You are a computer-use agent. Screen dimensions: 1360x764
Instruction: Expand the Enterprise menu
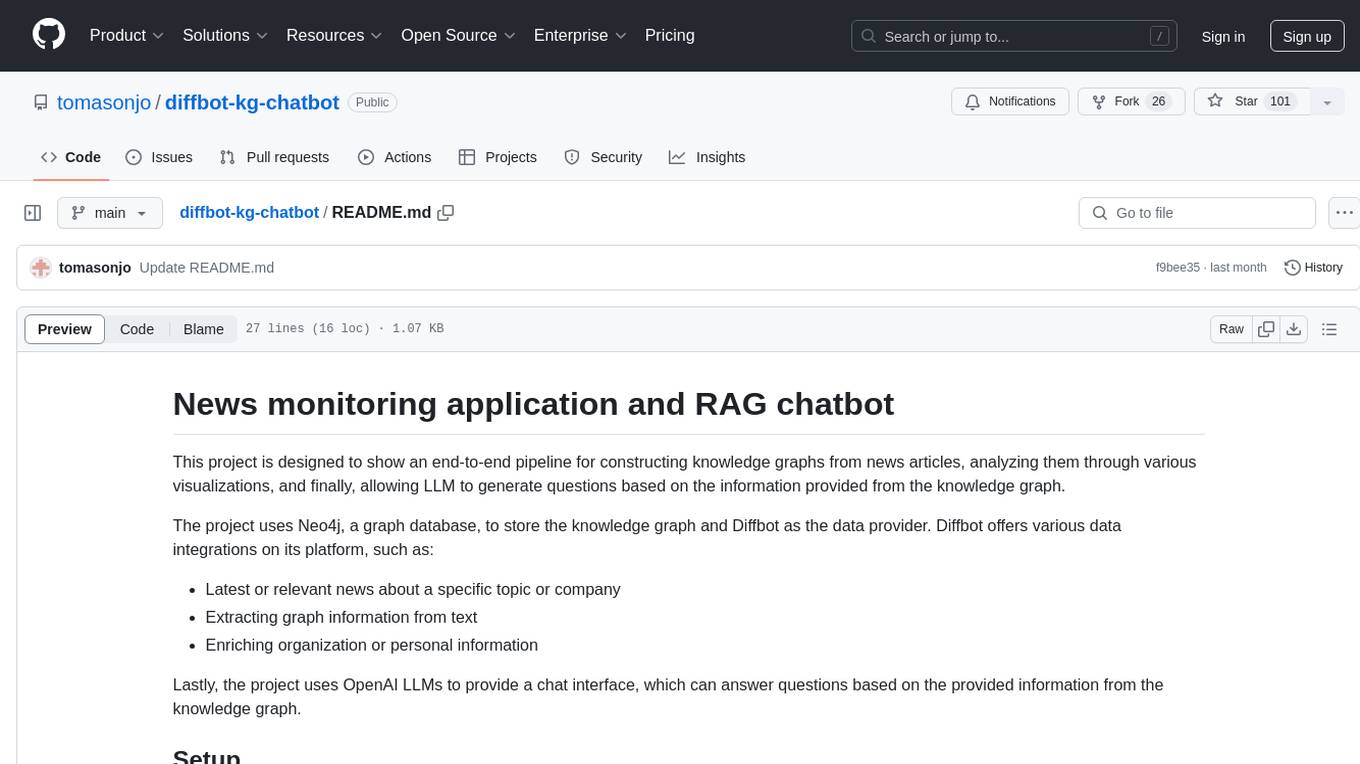(580, 35)
